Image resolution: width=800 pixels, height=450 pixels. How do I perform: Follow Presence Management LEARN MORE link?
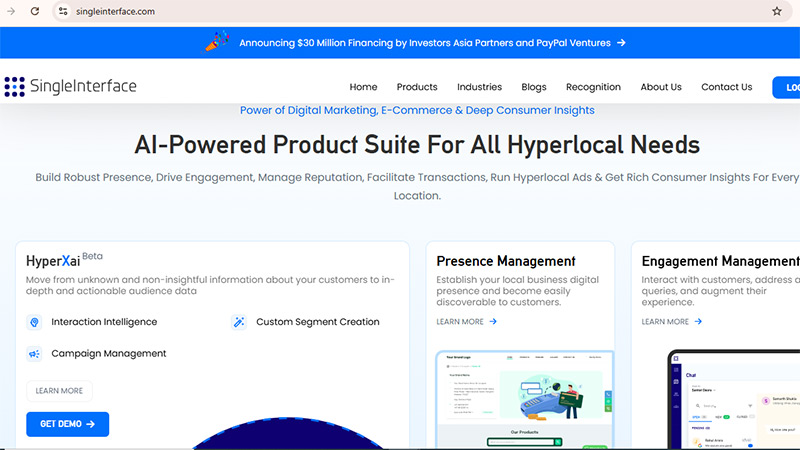[x=466, y=322]
